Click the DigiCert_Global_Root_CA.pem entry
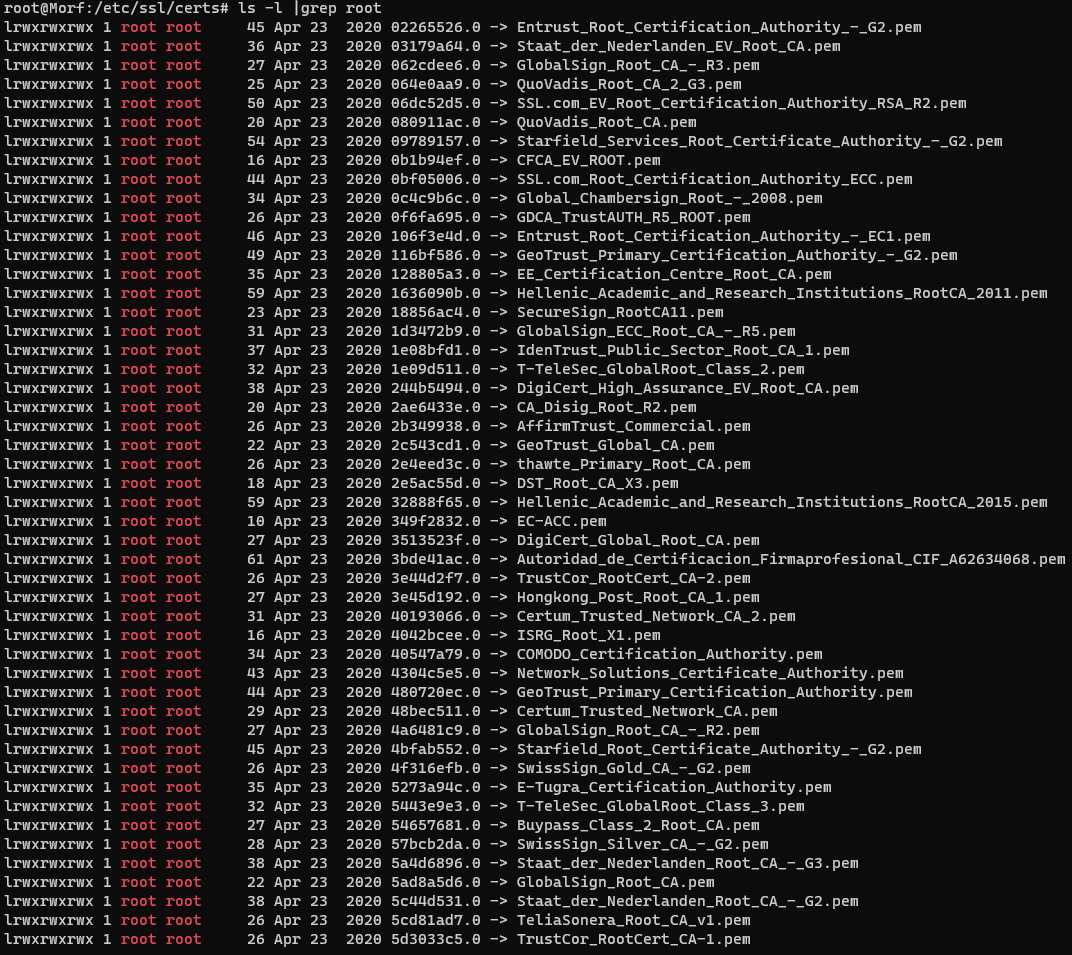 click(x=638, y=540)
